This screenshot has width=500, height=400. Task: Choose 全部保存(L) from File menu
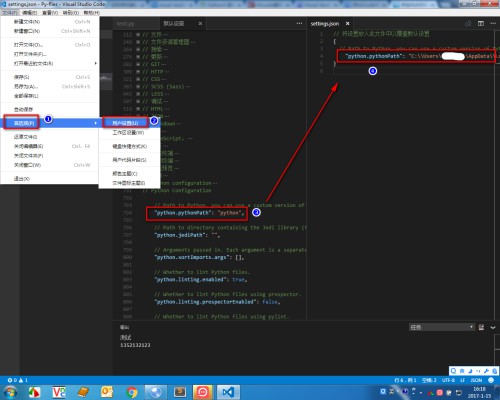pyautogui.click(x=50, y=96)
